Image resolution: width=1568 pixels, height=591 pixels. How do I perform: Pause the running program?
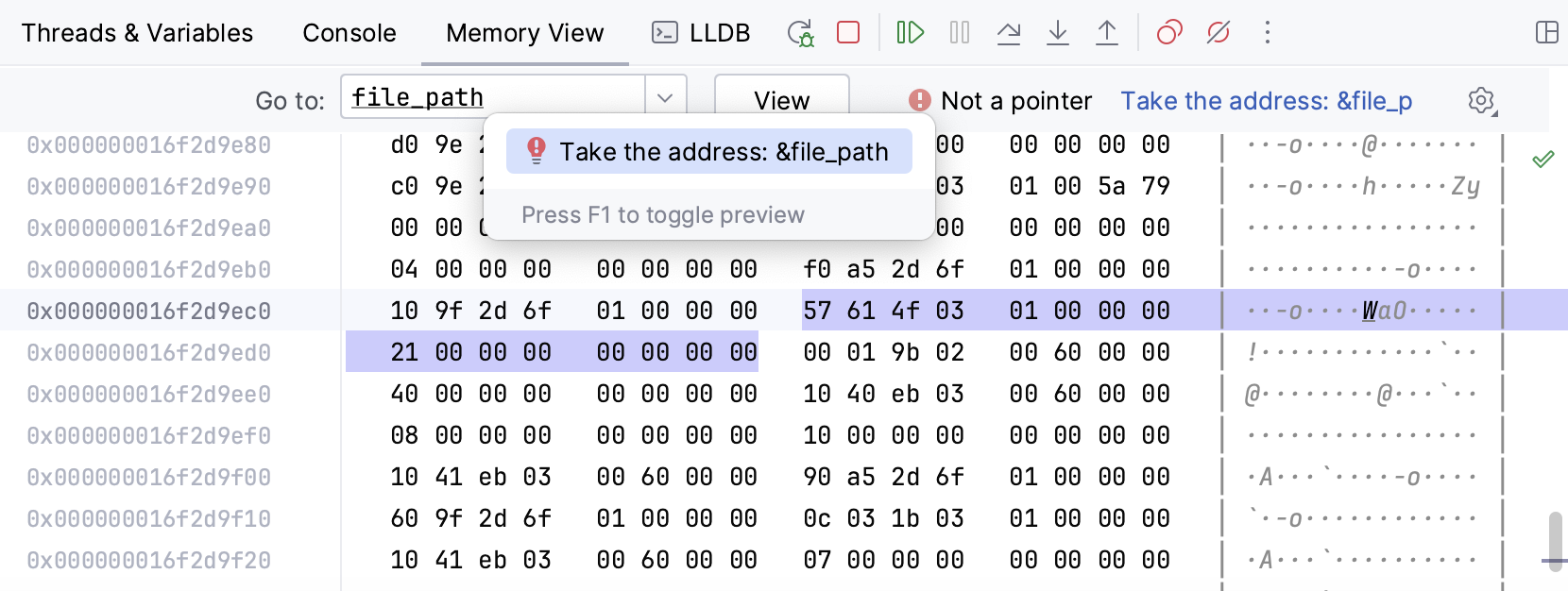click(960, 33)
